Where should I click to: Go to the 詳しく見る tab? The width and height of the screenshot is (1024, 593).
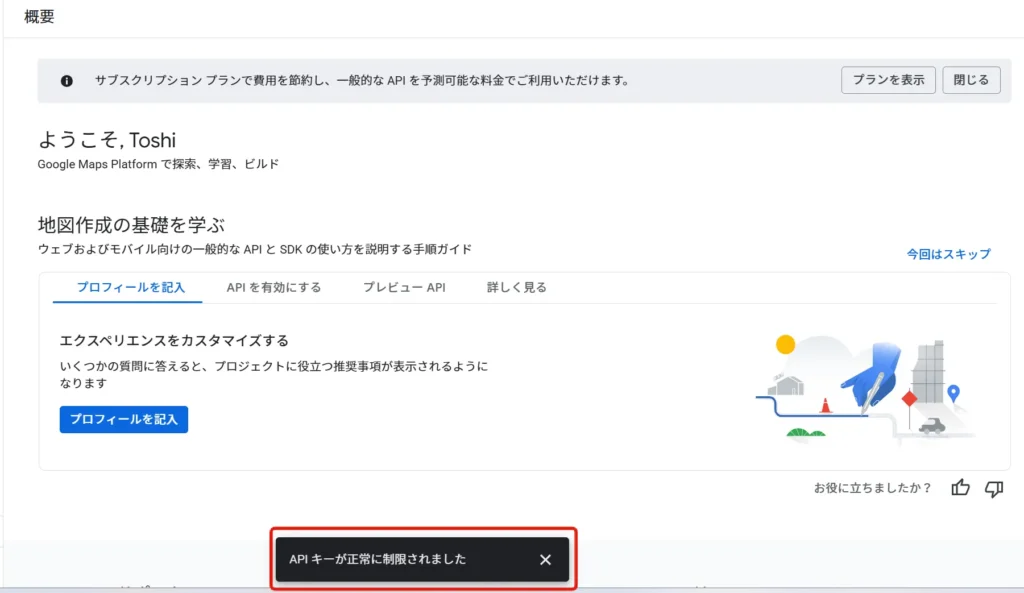pos(516,288)
